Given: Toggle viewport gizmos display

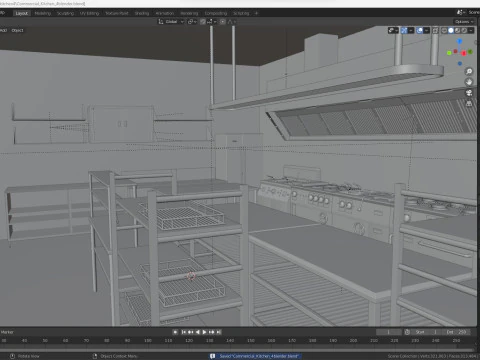Looking at the screenshot, I should click(x=404, y=30).
